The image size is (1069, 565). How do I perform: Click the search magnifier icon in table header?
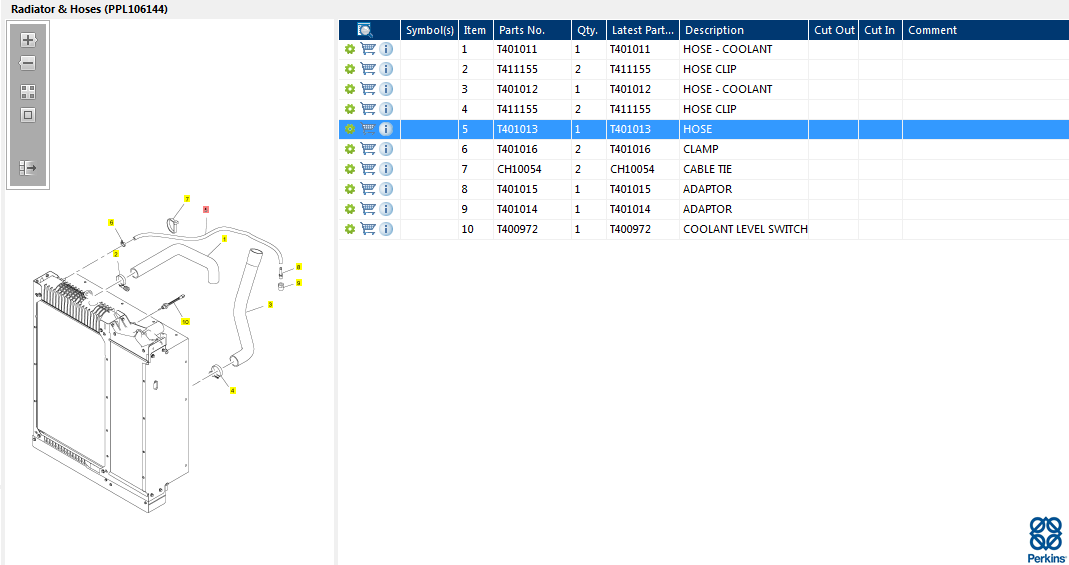[x=365, y=30]
